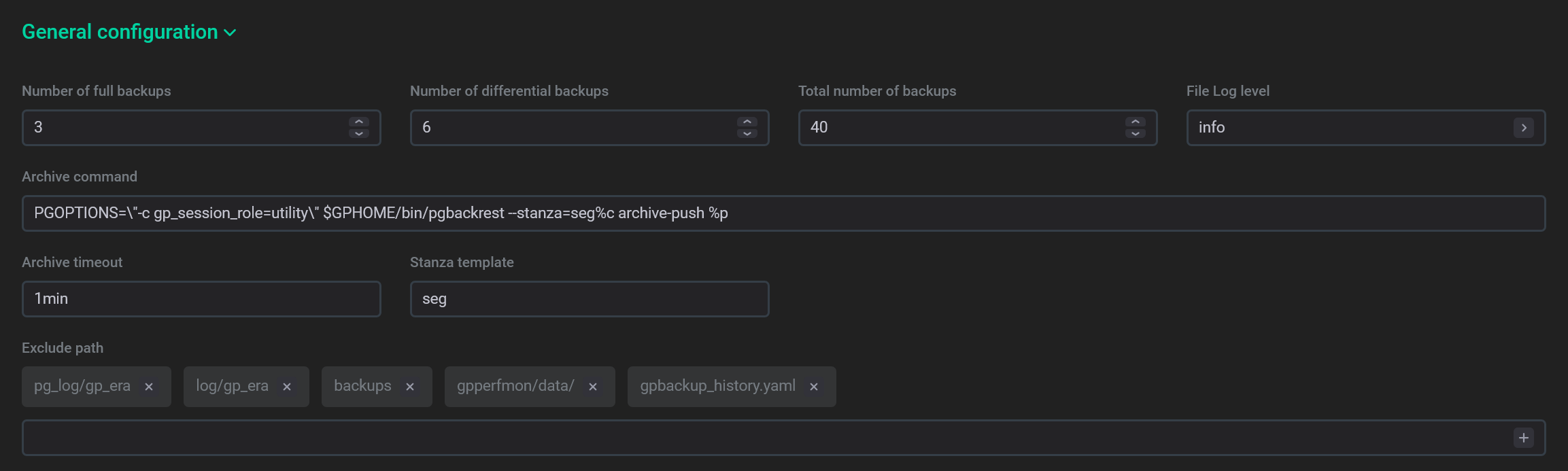Remove the log/gp_era exclude path
Image resolution: width=1568 pixels, height=471 pixels.
[287, 387]
